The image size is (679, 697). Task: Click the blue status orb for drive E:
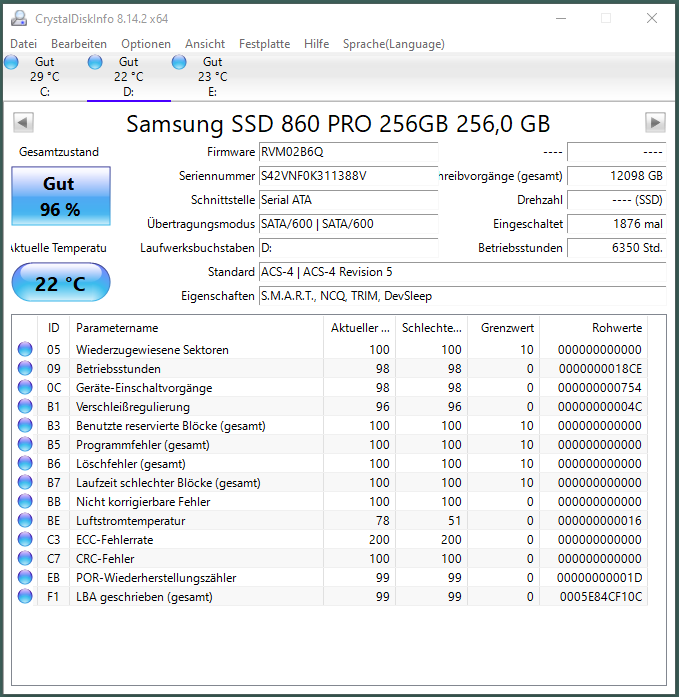tap(179, 62)
